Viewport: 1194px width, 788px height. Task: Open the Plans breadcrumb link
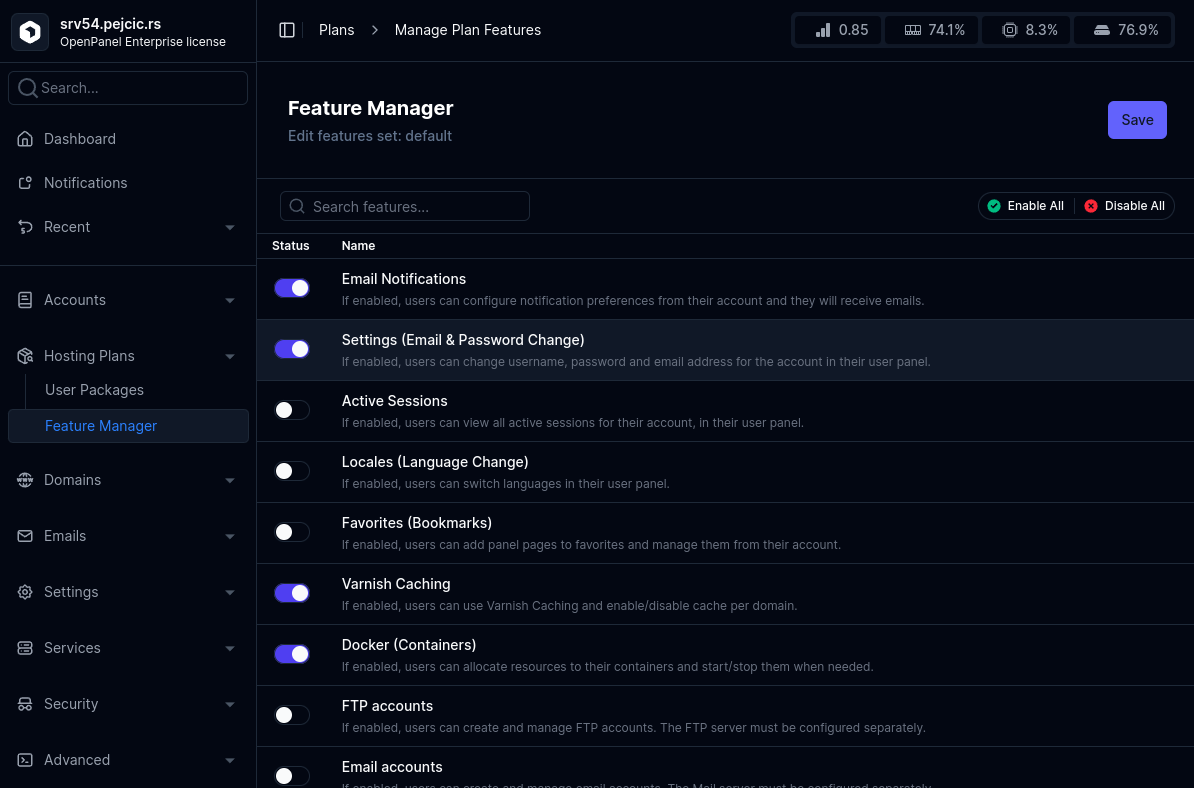point(336,29)
